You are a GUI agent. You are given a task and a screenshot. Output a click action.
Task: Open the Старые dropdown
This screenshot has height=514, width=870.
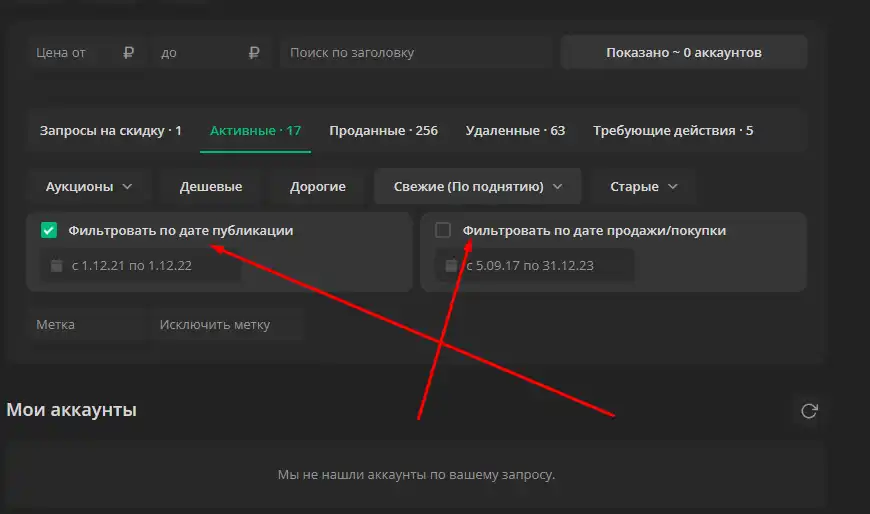tap(644, 187)
